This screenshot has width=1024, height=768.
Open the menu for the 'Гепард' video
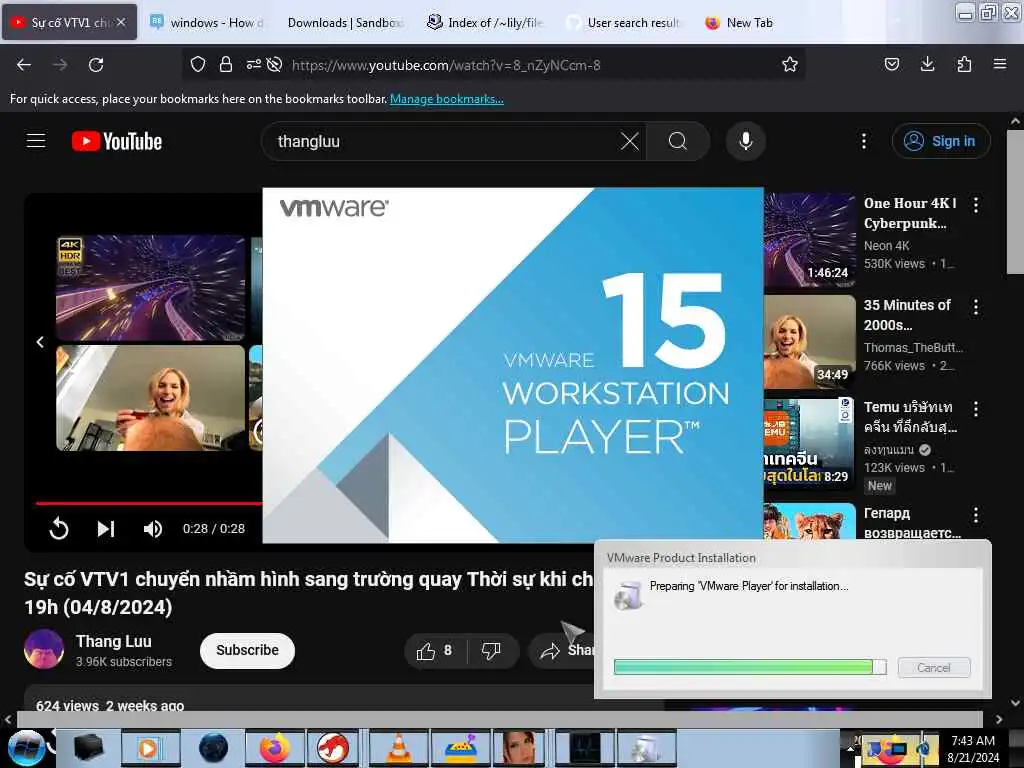click(976, 515)
